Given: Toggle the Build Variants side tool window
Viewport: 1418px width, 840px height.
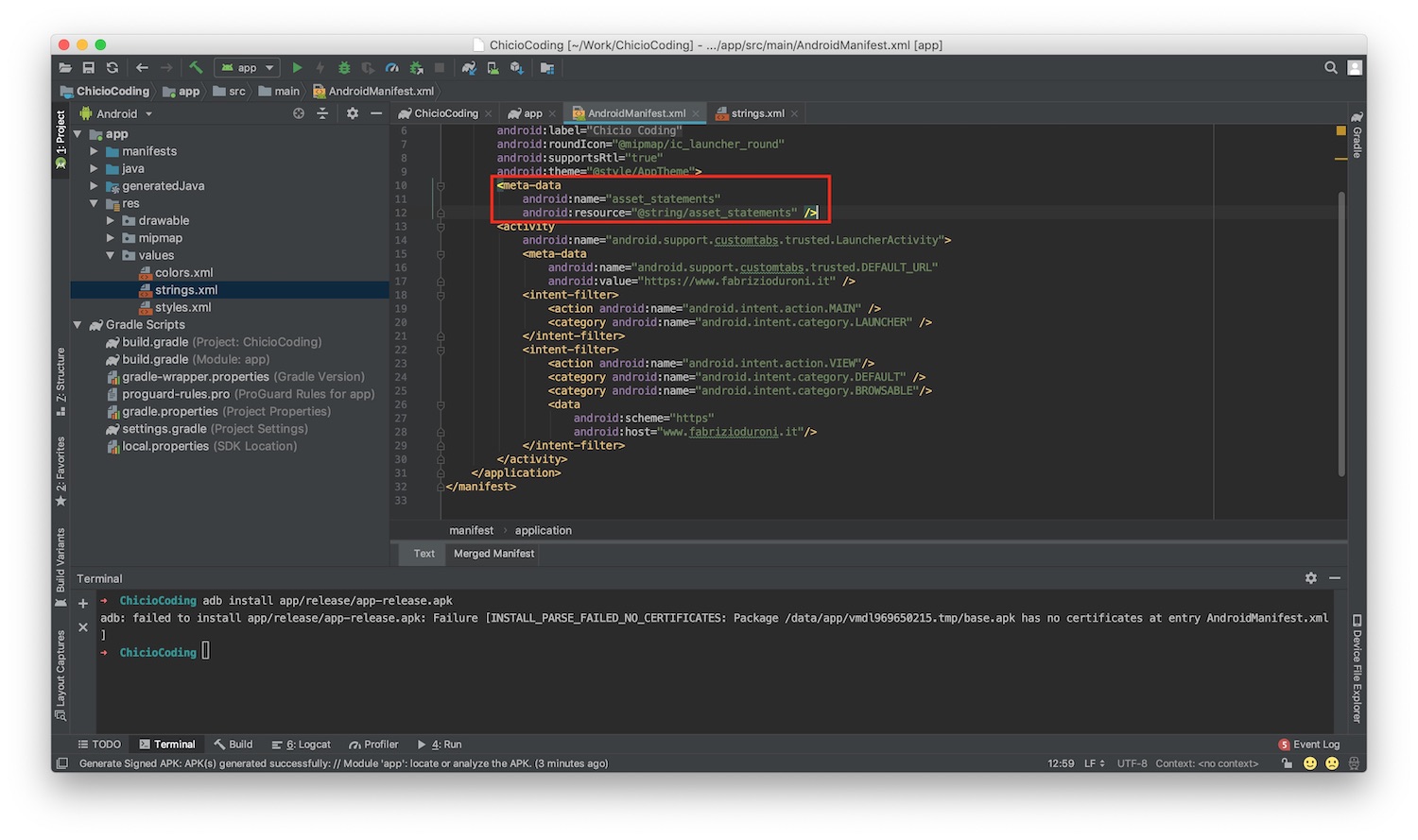Looking at the screenshot, I should (x=61, y=567).
